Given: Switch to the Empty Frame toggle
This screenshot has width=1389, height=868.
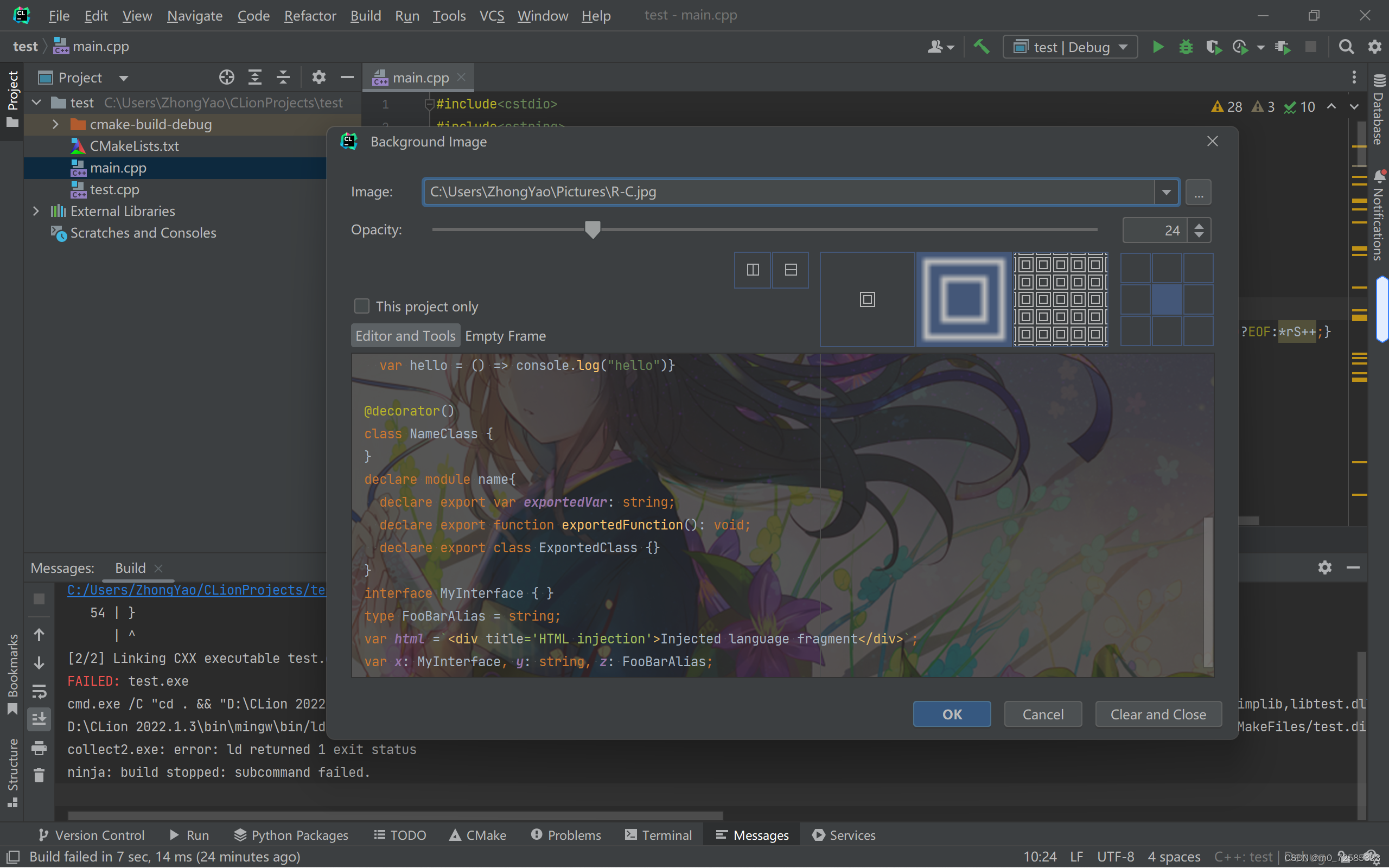Looking at the screenshot, I should 505,336.
